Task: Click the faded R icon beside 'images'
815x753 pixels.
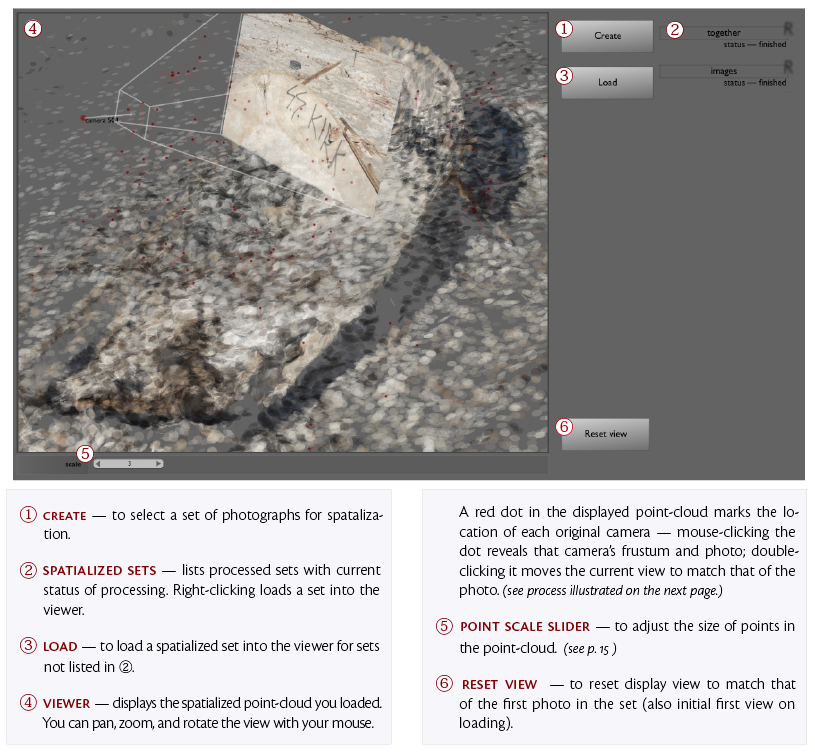Action: tap(788, 67)
